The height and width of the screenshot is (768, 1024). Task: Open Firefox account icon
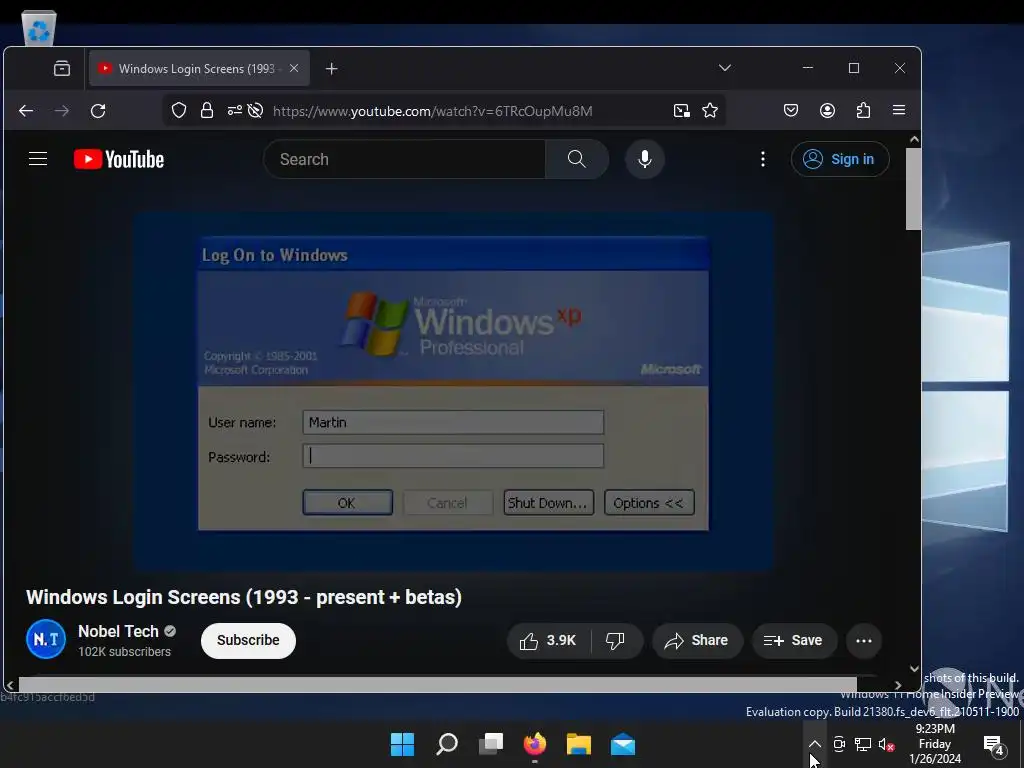tap(827, 110)
